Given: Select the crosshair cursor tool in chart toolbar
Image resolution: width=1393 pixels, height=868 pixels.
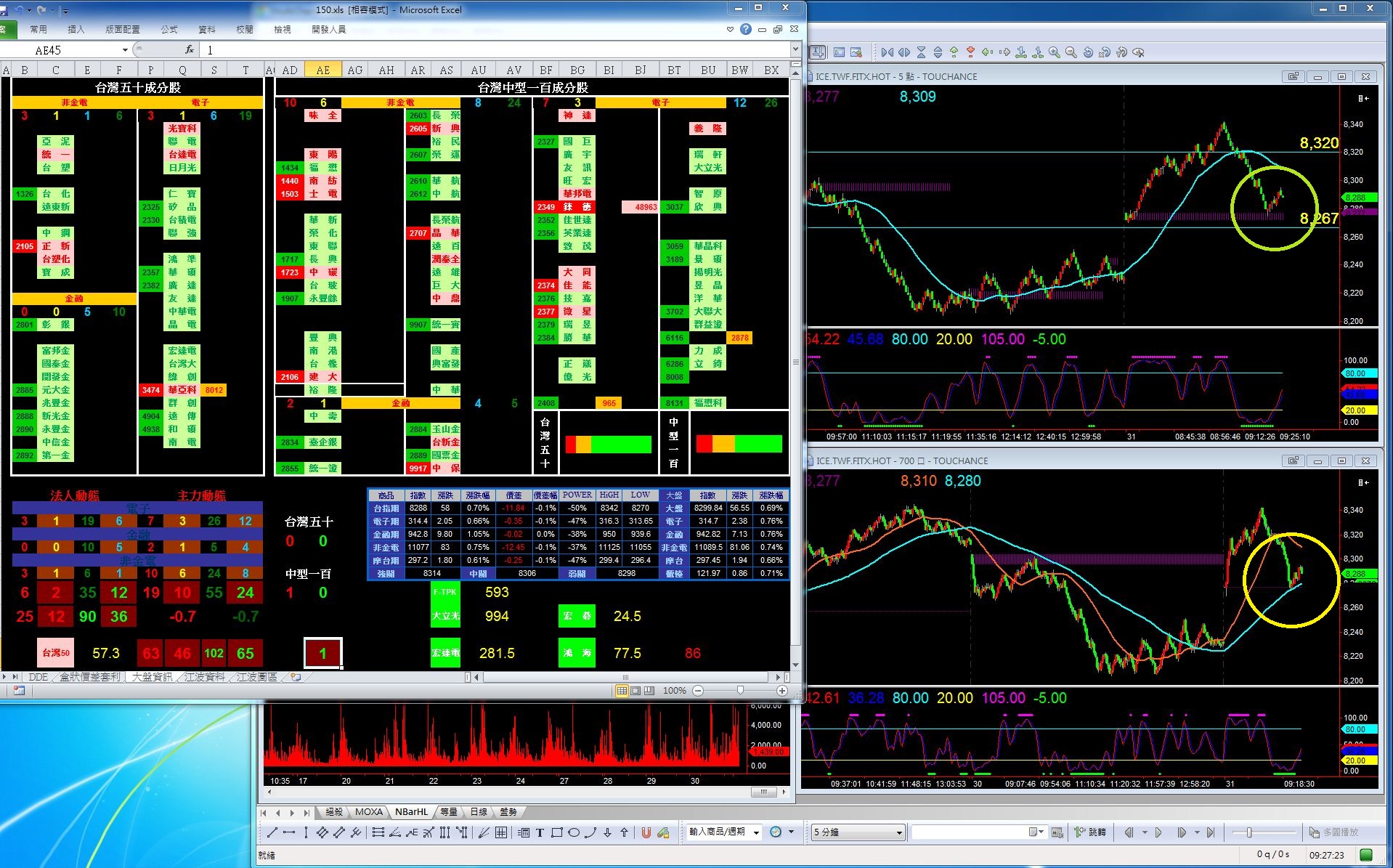Looking at the screenshot, I should click(x=816, y=52).
